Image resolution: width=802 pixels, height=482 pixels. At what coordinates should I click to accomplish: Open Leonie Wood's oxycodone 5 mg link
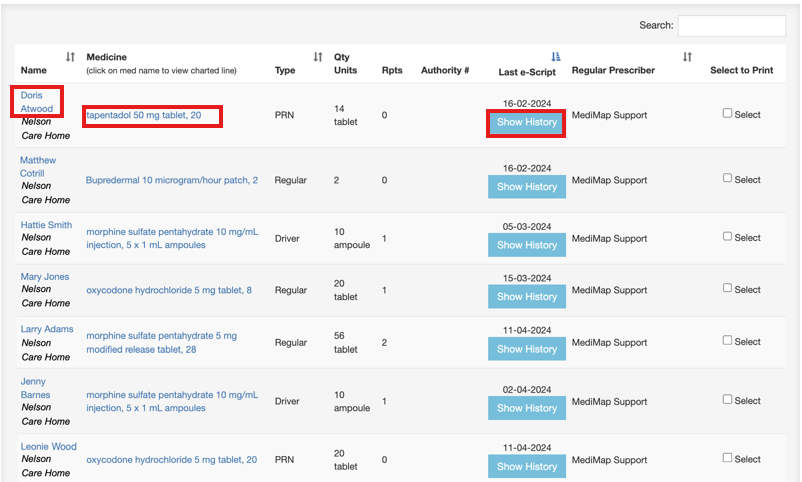171,460
